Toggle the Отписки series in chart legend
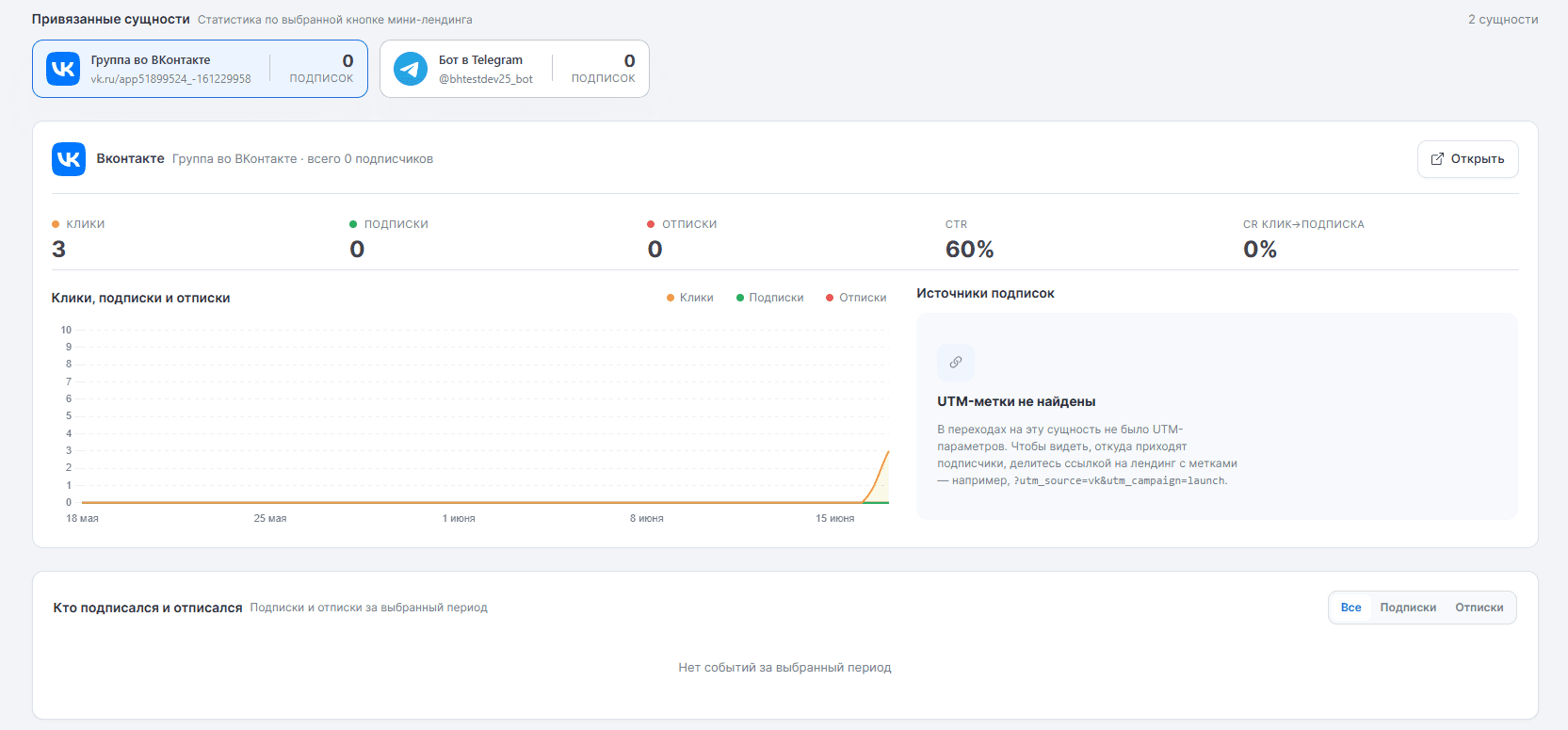 (856, 298)
